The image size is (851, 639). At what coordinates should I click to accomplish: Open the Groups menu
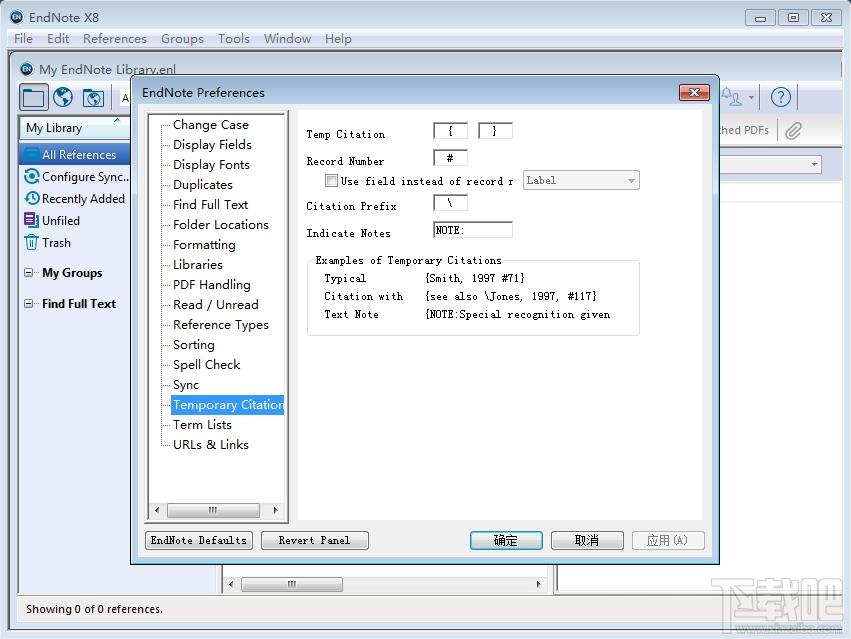pyautogui.click(x=182, y=39)
